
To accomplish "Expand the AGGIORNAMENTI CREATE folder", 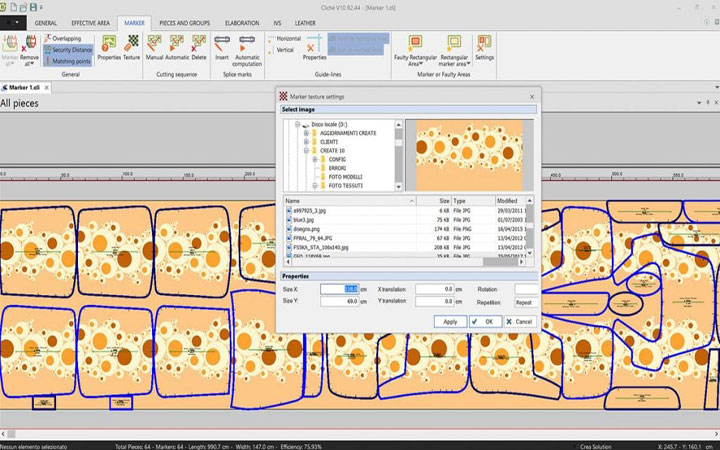I will [306, 135].
